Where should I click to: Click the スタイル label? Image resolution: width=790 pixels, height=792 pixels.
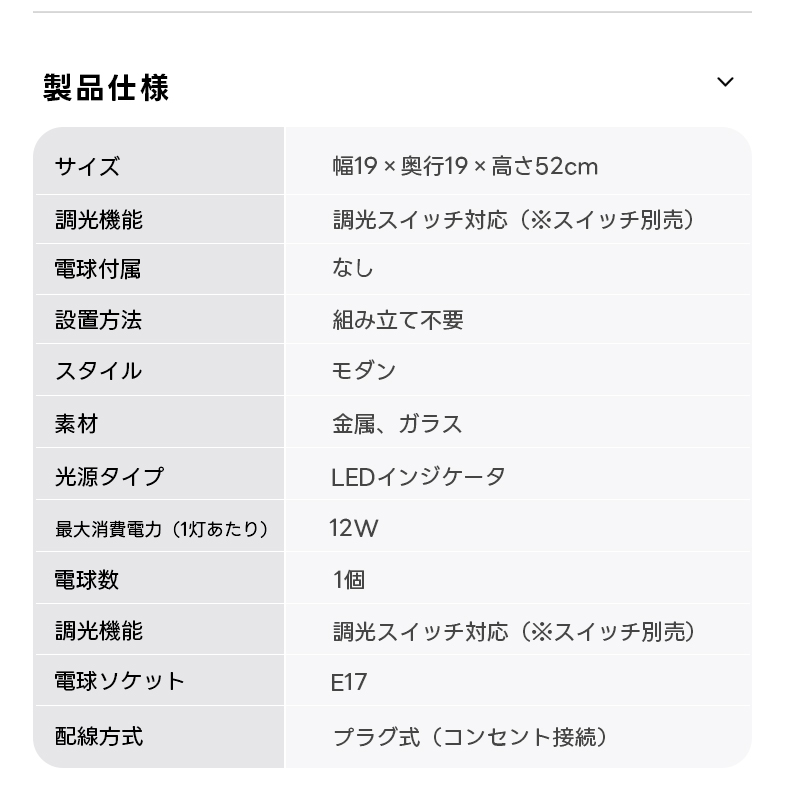click(x=98, y=371)
